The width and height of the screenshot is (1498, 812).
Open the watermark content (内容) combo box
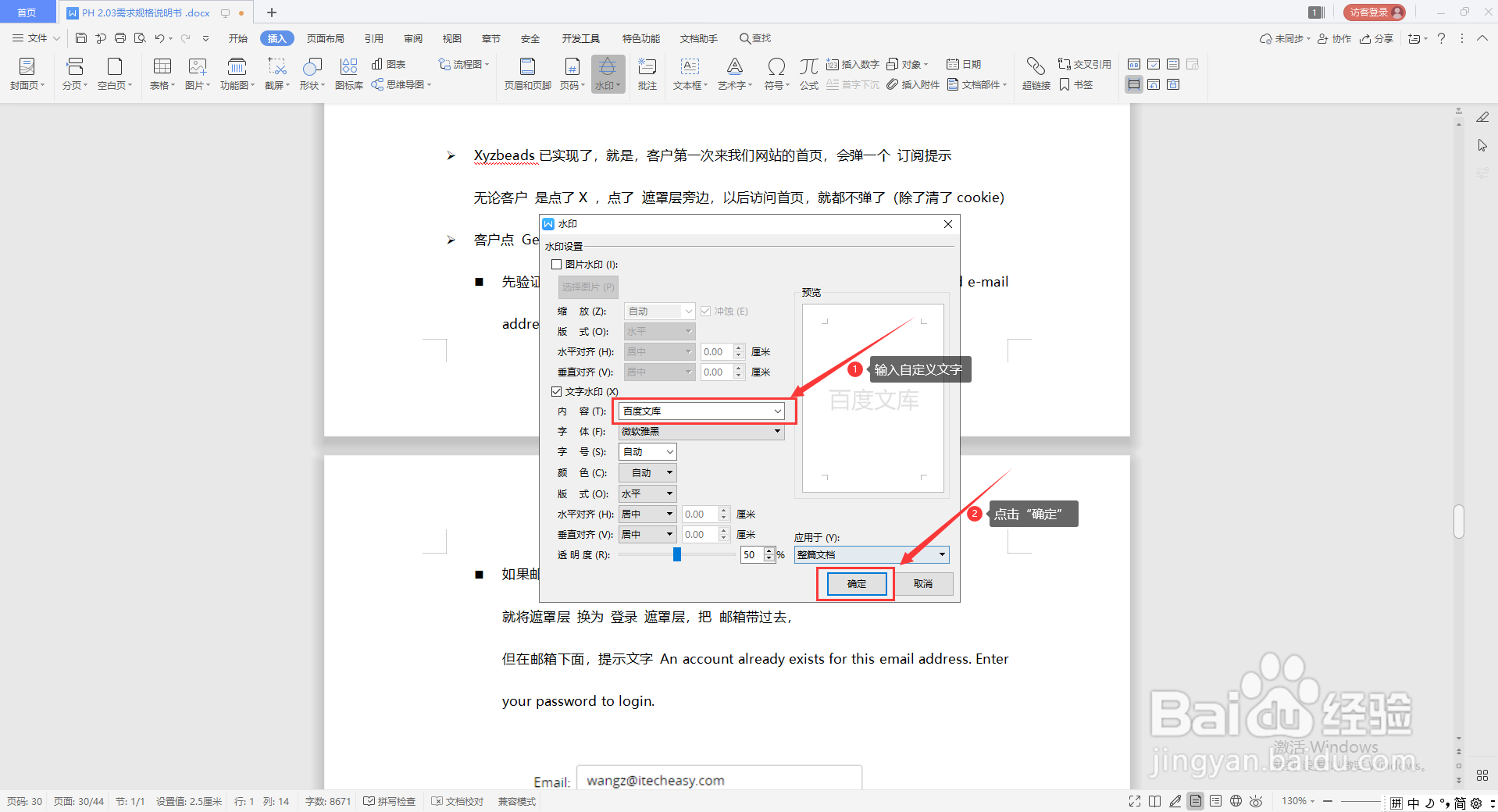tap(701, 411)
